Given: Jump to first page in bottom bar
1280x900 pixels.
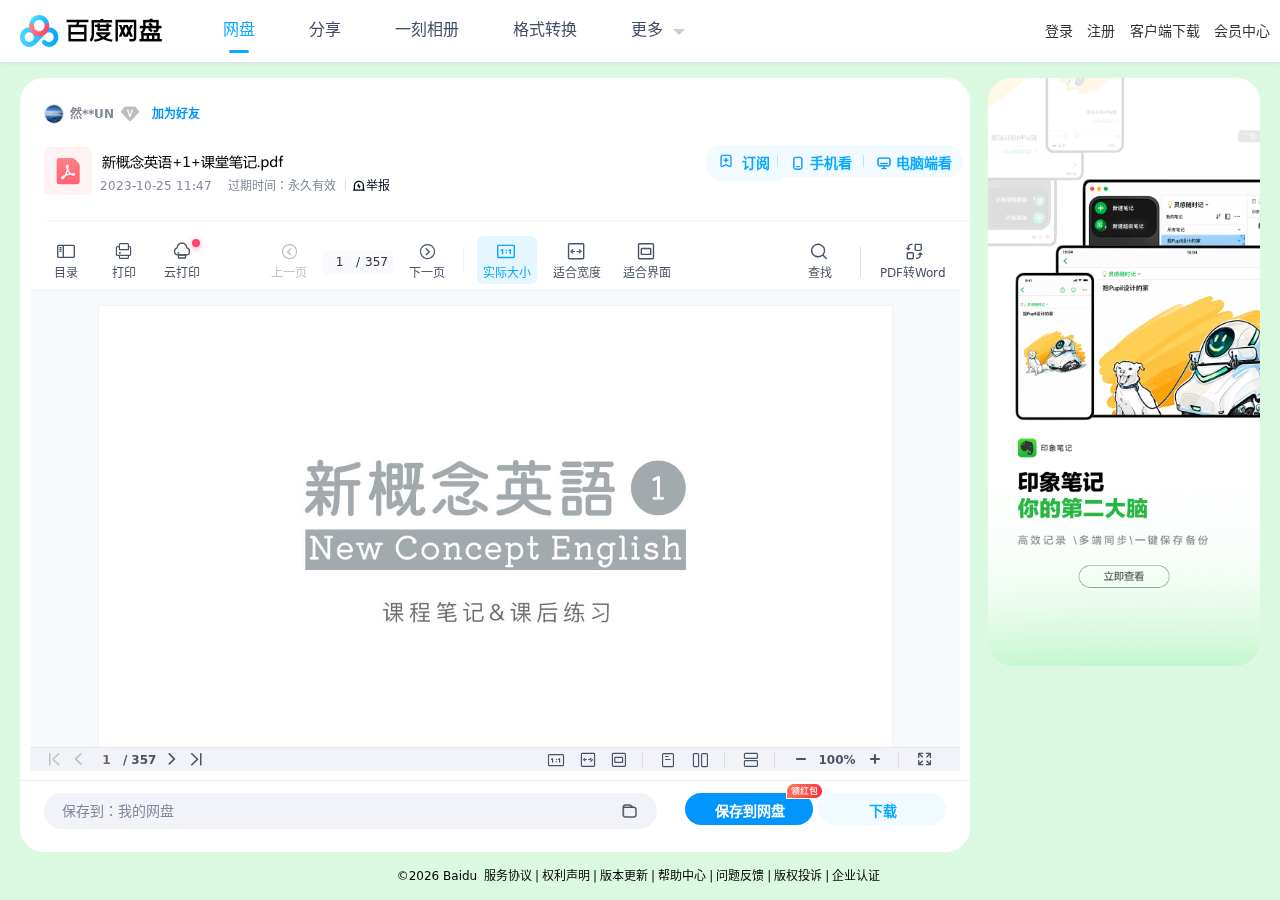Looking at the screenshot, I should pyautogui.click(x=54, y=759).
